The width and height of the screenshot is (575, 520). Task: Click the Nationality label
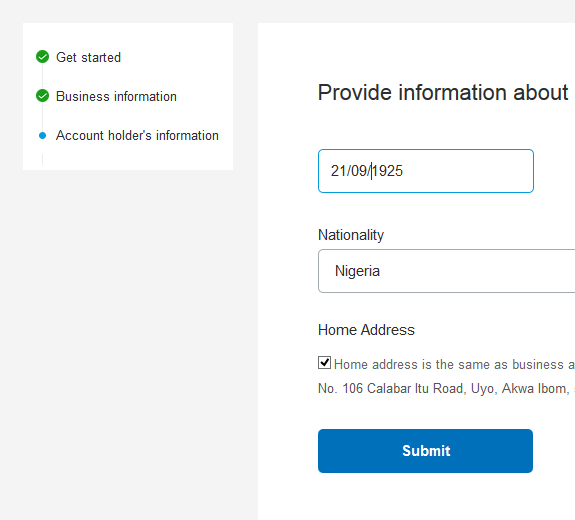[x=351, y=235]
